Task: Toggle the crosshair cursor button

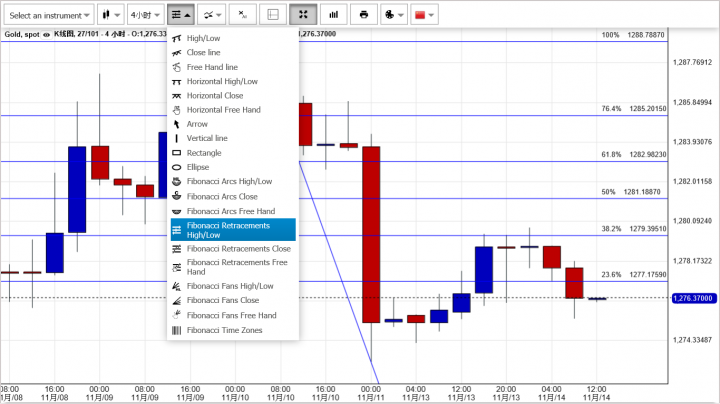Action: (x=272, y=15)
